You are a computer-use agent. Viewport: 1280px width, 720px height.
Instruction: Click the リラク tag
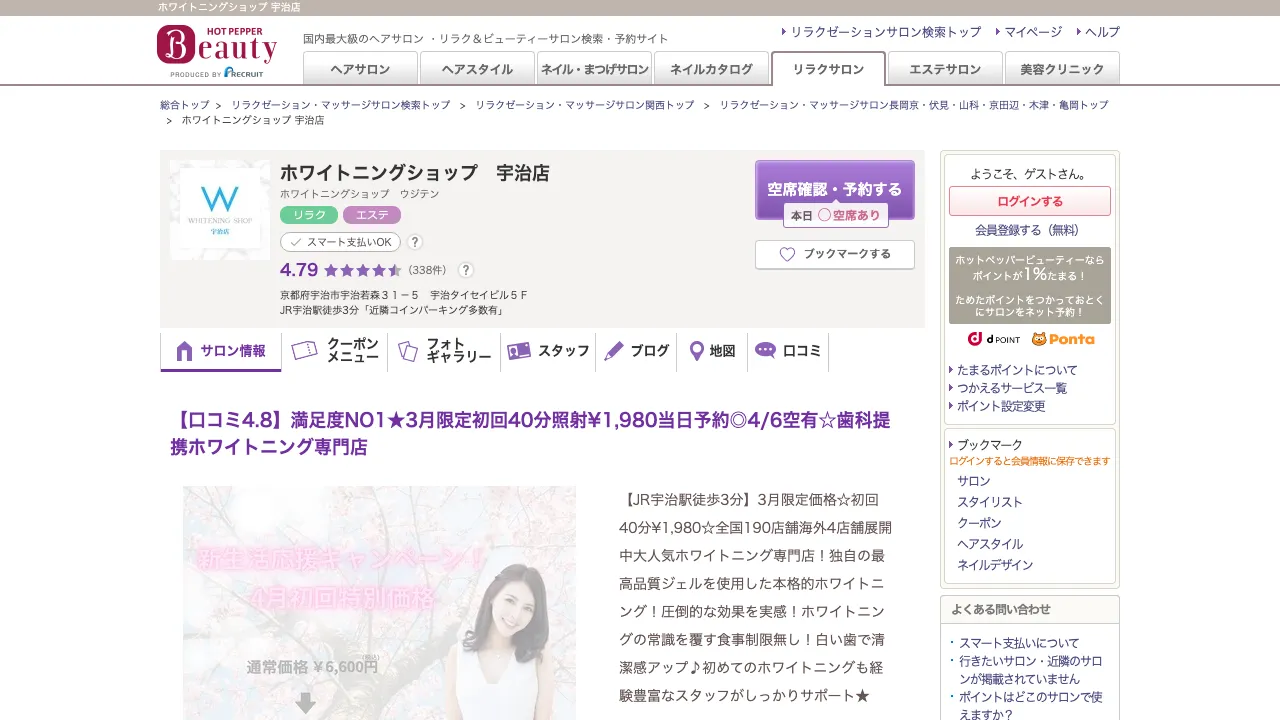tap(310, 215)
